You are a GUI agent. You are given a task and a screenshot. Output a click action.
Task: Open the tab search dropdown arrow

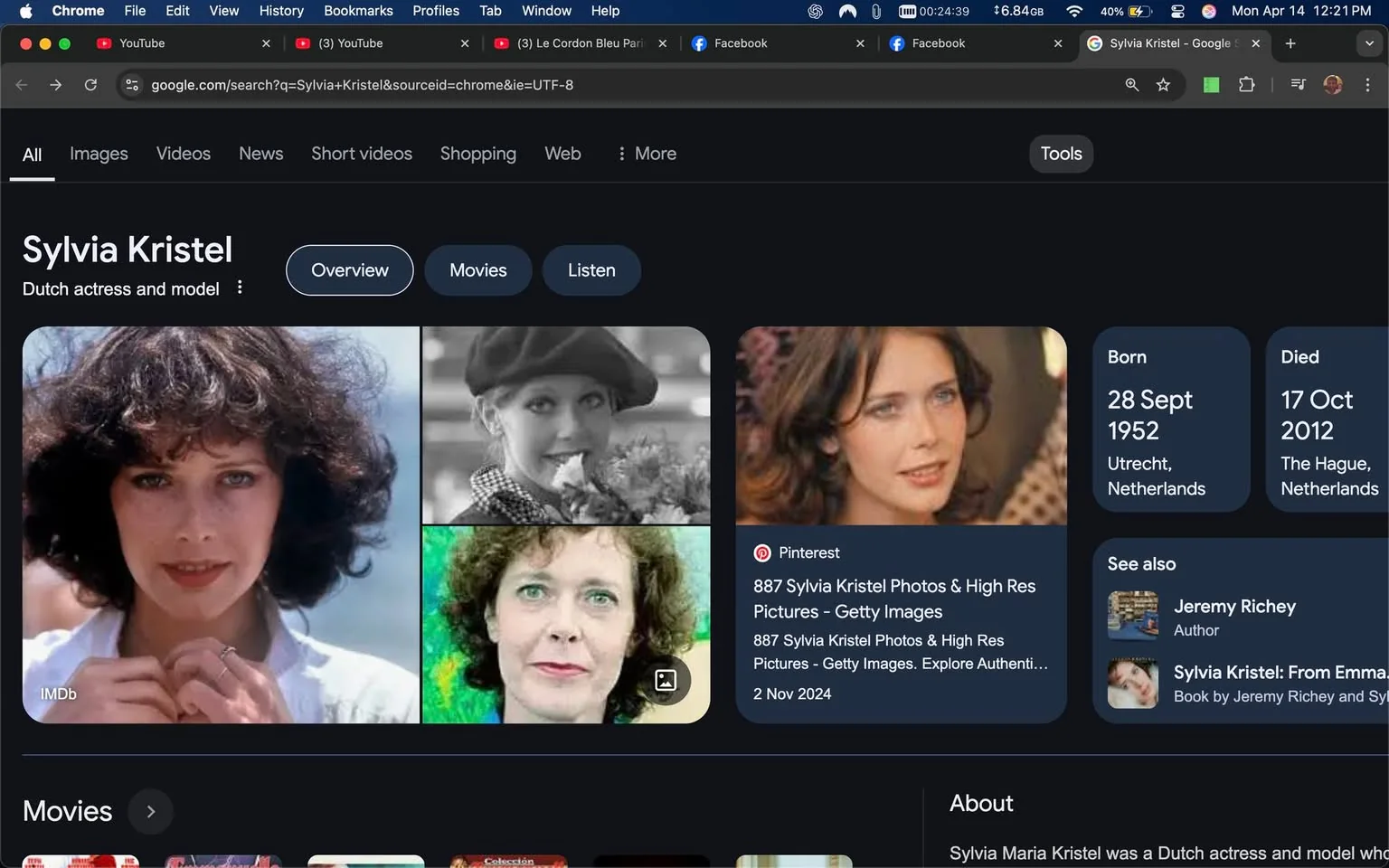[1369, 43]
